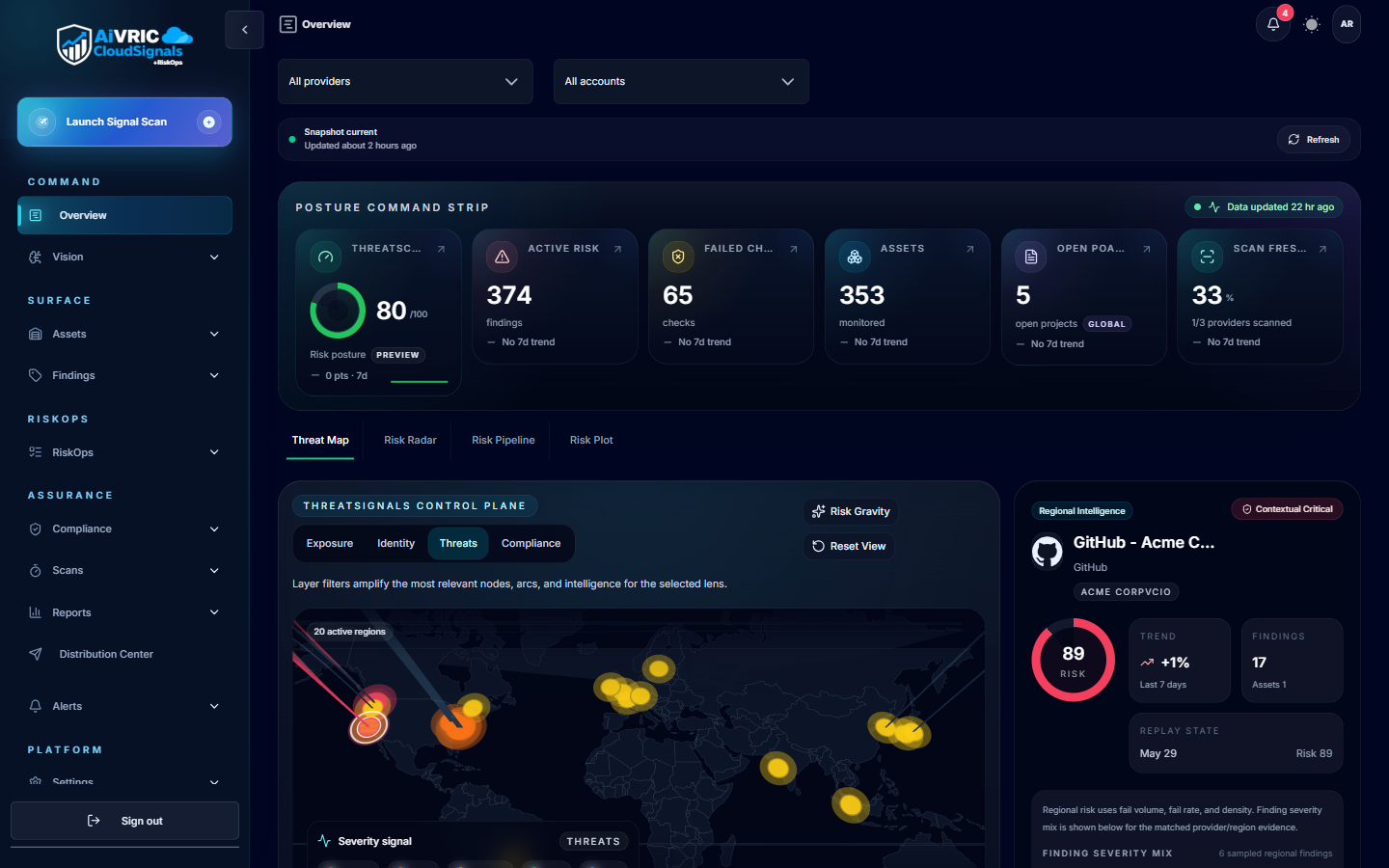This screenshot has width=1389, height=868.
Task: Click the 89 Risk circular gauge
Action: [1074, 661]
